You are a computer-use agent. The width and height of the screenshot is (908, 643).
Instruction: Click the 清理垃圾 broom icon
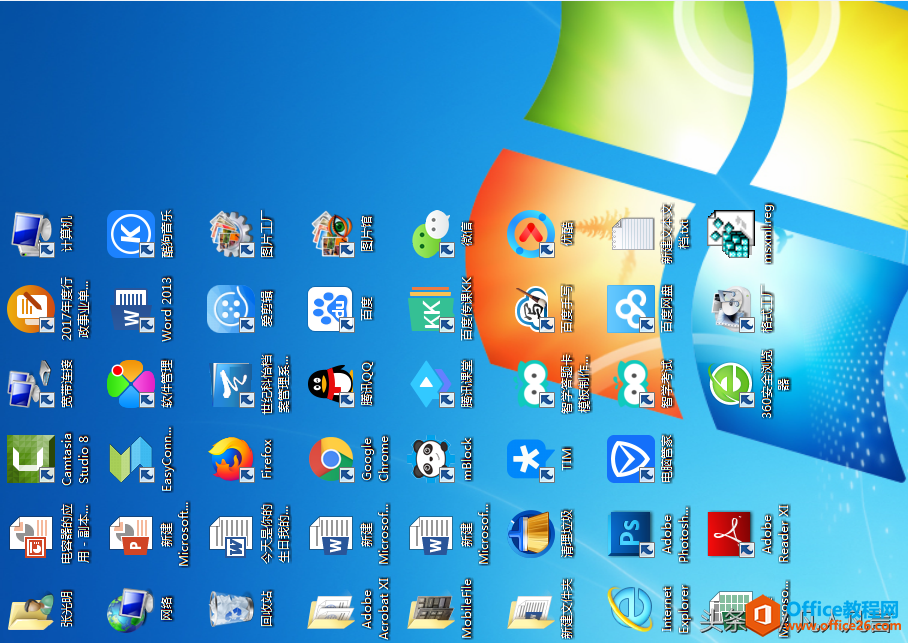(x=531, y=534)
